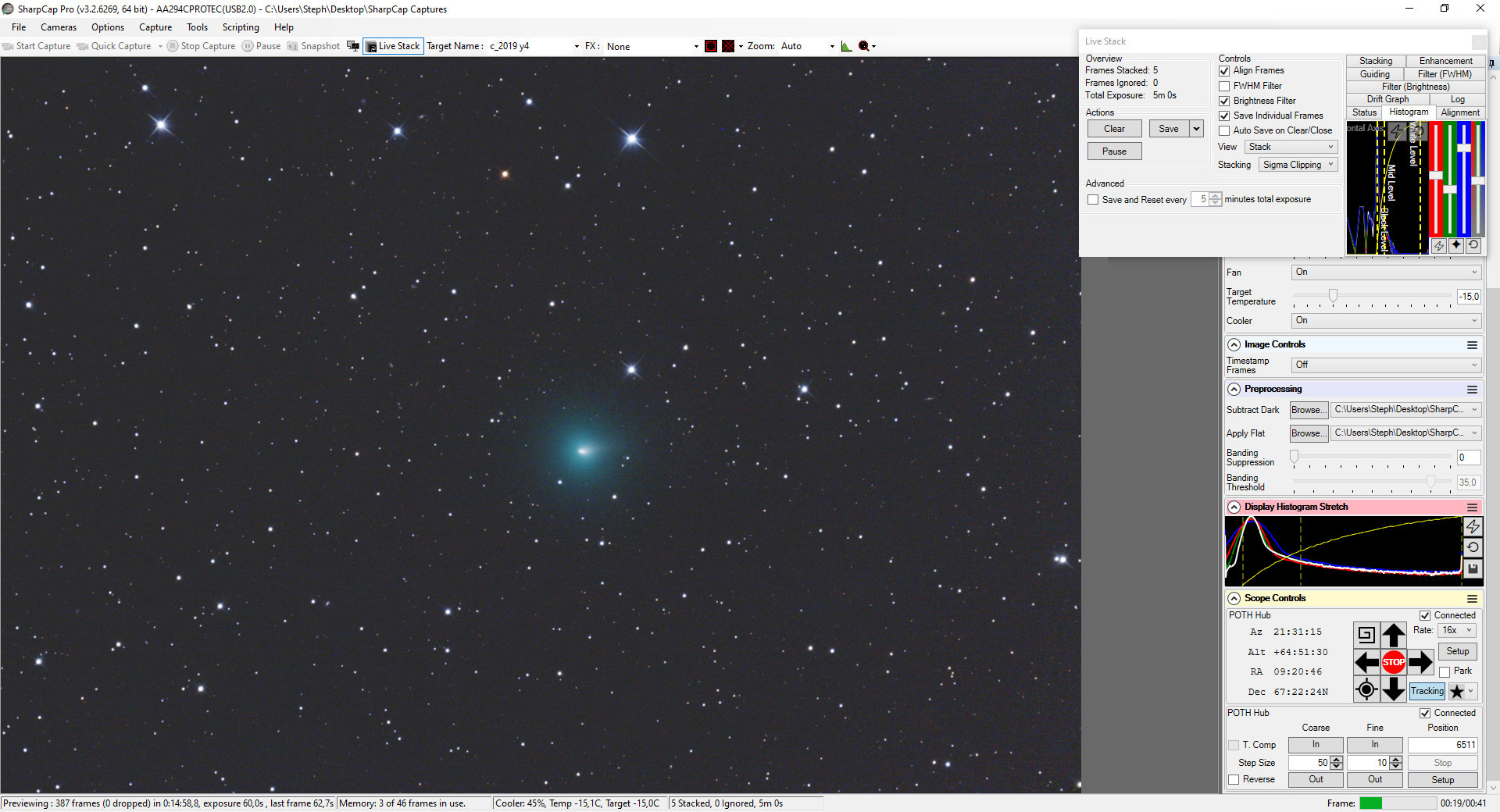
Task: Collapse the Display Histogram Stretch section
Action: [1234, 507]
